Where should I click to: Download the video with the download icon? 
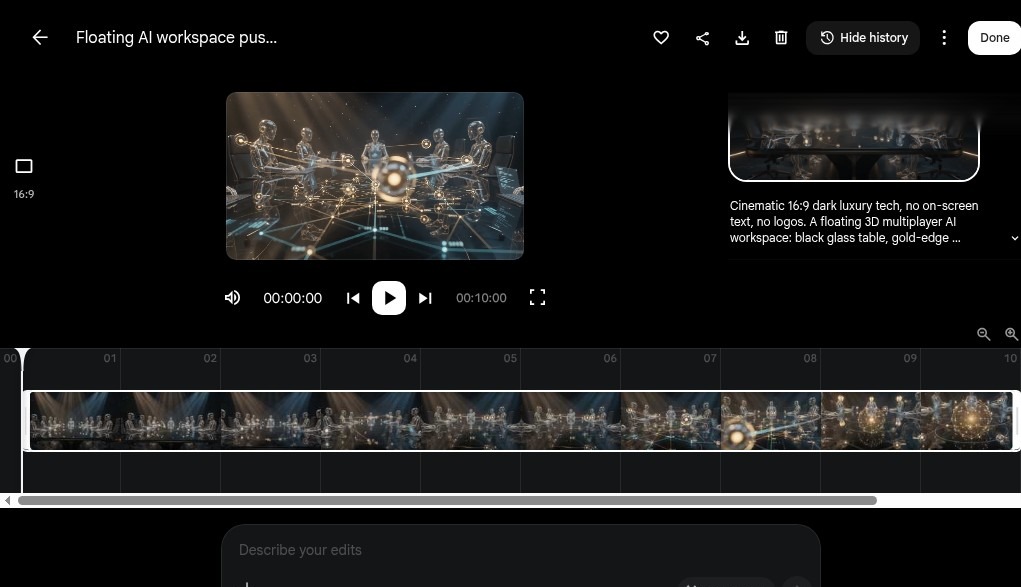click(x=742, y=38)
